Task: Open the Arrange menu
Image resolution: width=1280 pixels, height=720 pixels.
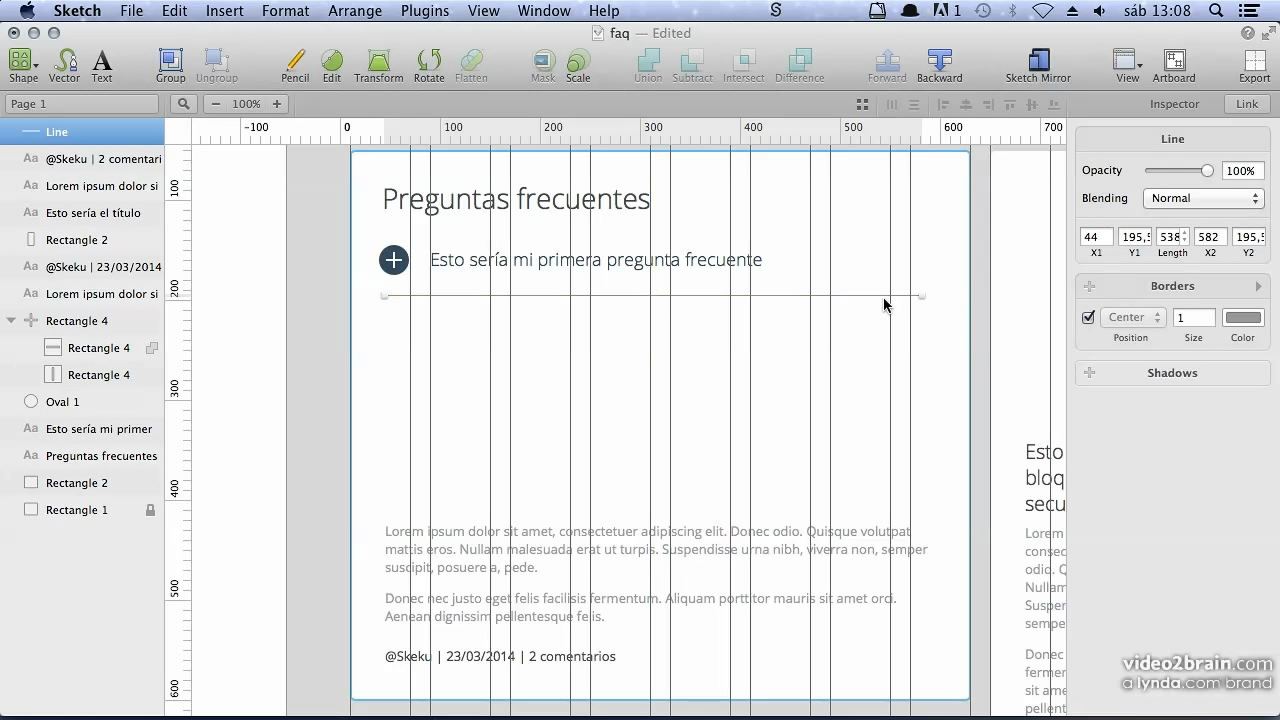Action: click(x=355, y=11)
